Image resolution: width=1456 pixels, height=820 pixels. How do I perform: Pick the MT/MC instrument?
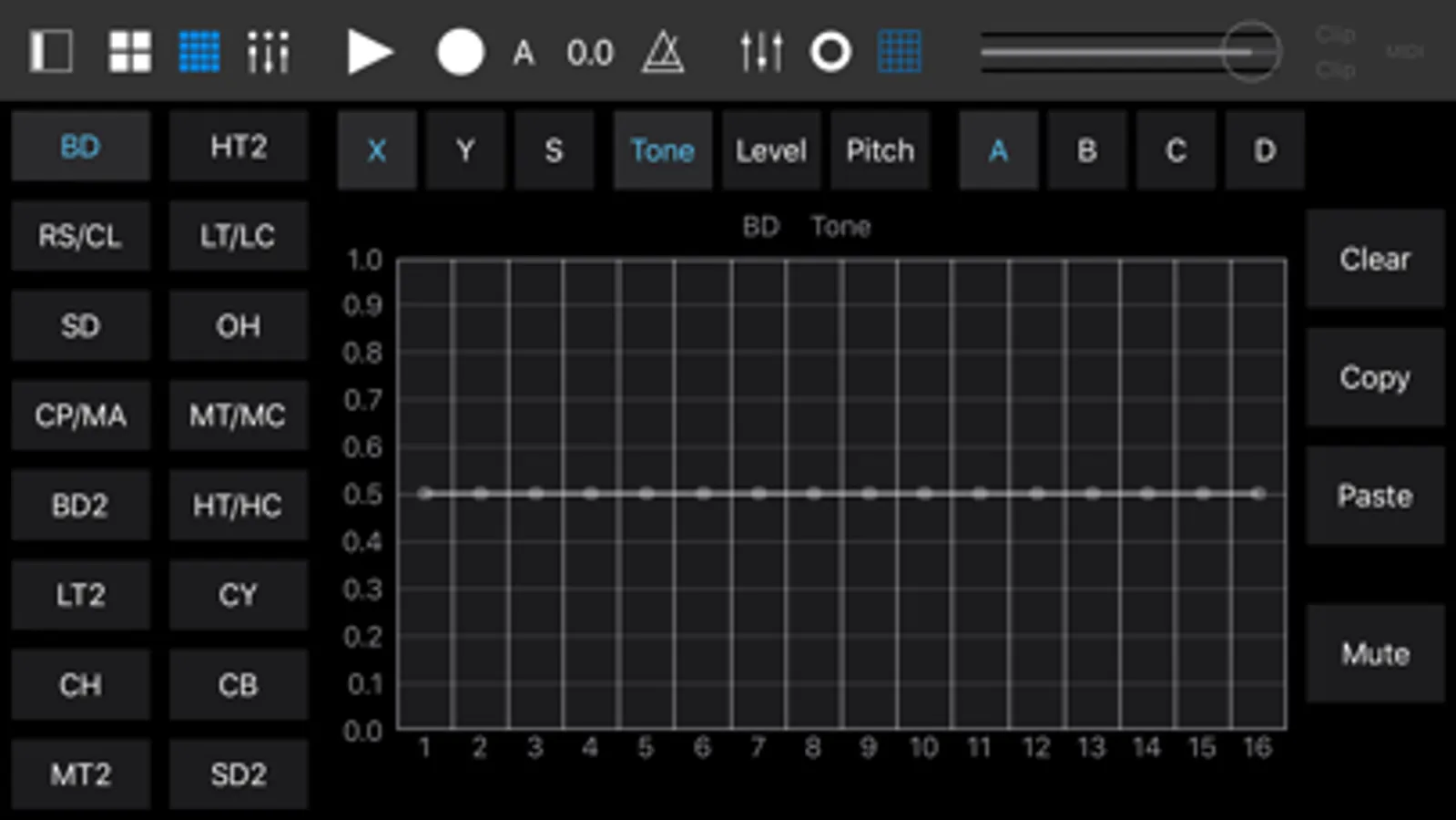click(x=239, y=415)
